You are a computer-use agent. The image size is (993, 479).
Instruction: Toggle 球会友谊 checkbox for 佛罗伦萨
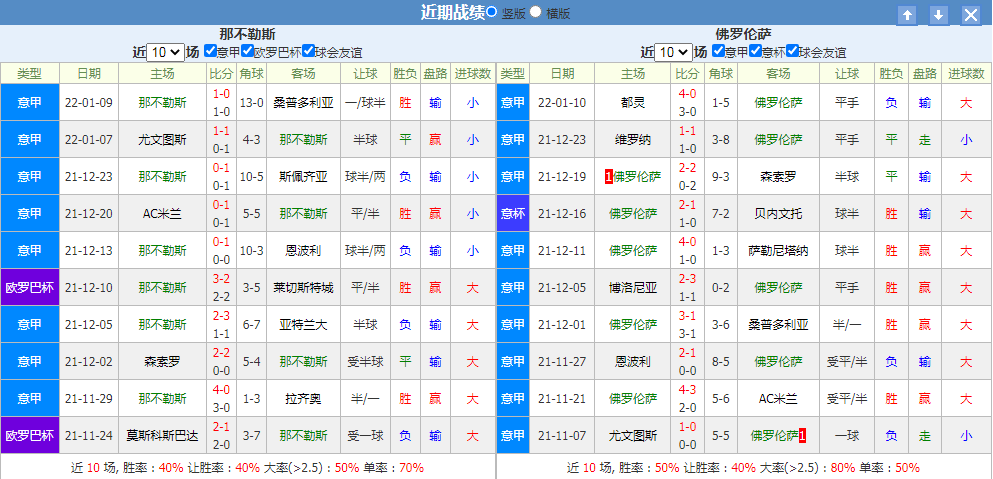(x=792, y=51)
